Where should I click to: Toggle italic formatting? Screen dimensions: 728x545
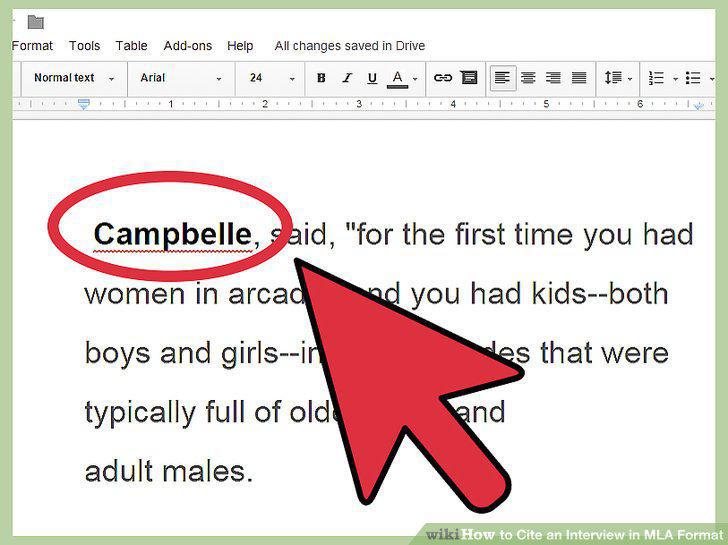(x=346, y=78)
